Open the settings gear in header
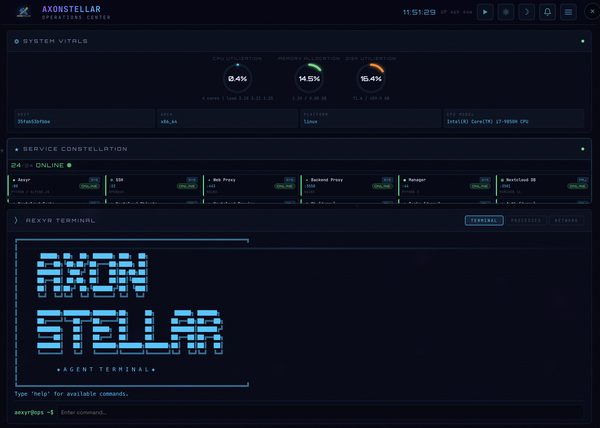Image resolution: width=600 pixels, height=428 pixels. point(506,12)
